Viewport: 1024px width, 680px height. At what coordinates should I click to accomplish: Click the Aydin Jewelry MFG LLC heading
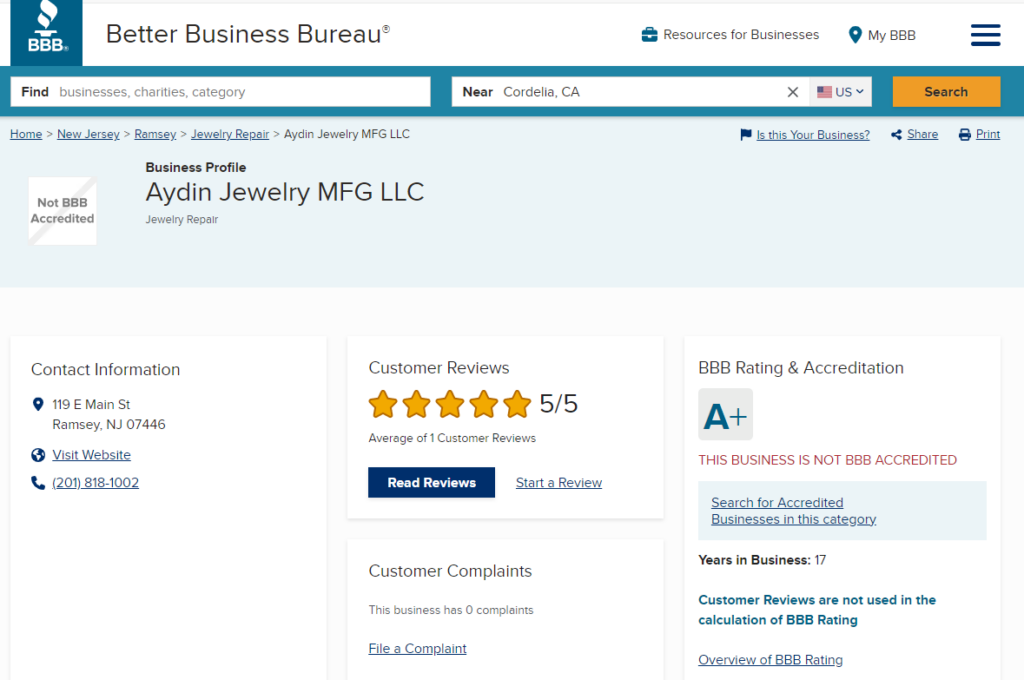tap(285, 192)
